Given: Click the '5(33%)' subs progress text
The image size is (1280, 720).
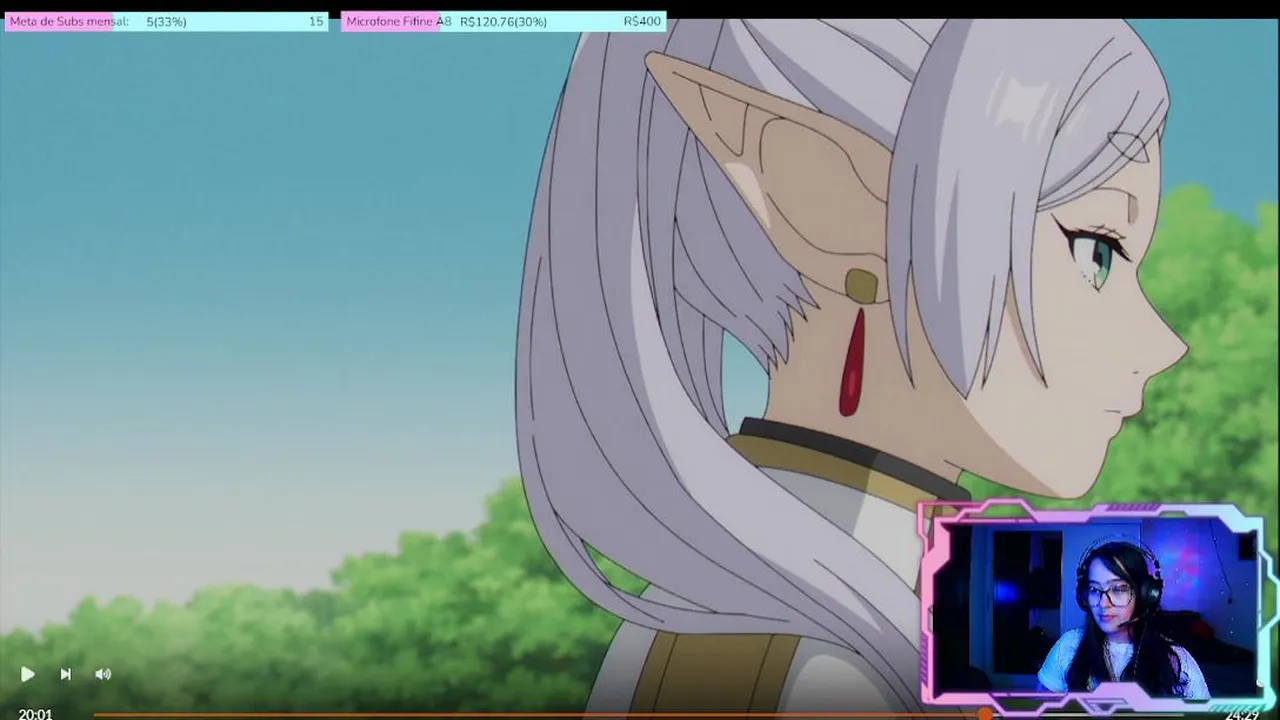Looking at the screenshot, I should click(166, 21).
